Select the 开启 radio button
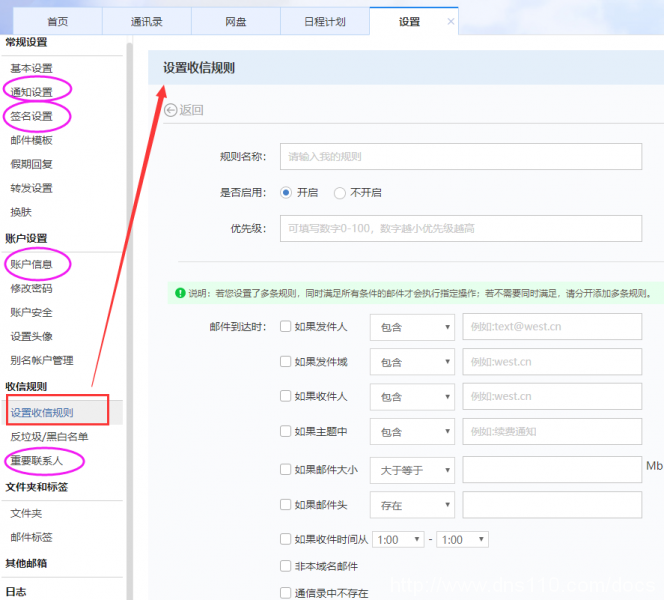This screenshot has height=600, width=664. tap(286, 193)
